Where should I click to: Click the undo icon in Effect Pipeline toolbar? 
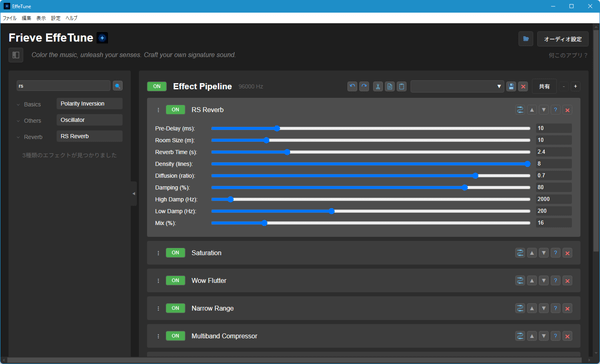tap(352, 87)
